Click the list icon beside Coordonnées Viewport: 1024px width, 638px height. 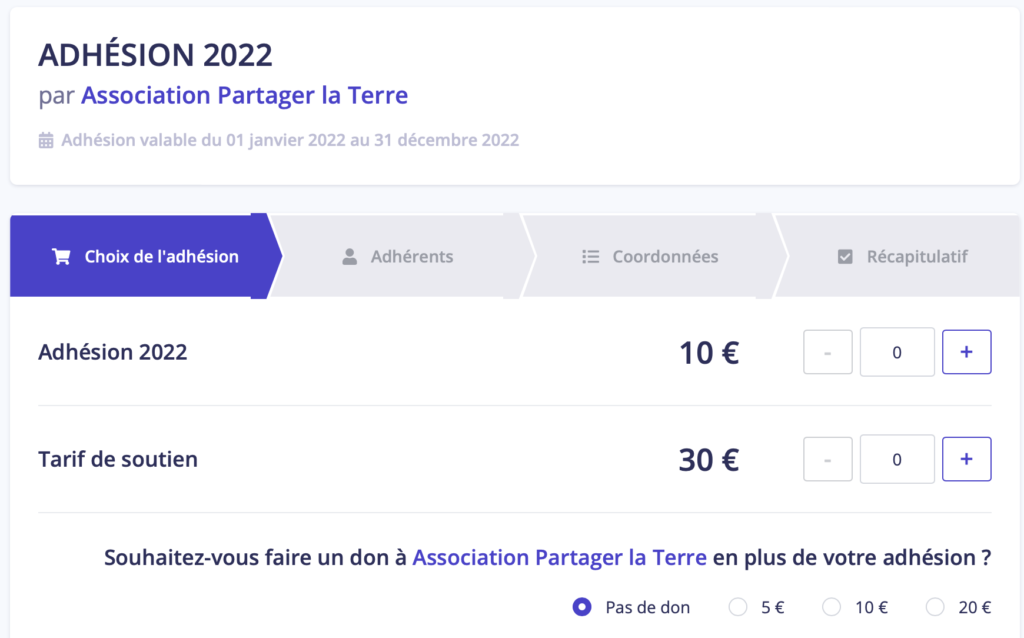tap(590, 257)
